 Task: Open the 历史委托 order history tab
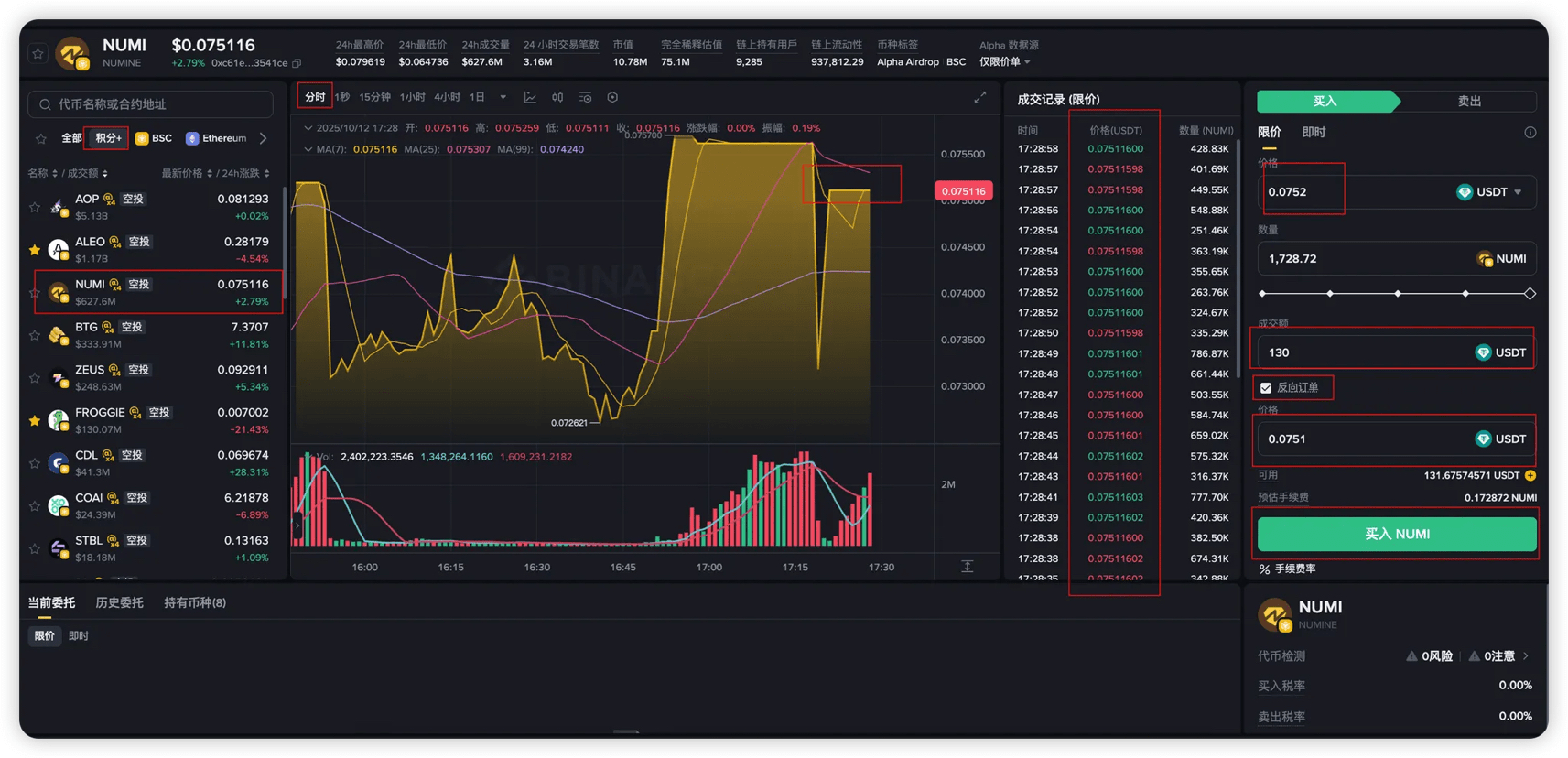[x=119, y=602]
